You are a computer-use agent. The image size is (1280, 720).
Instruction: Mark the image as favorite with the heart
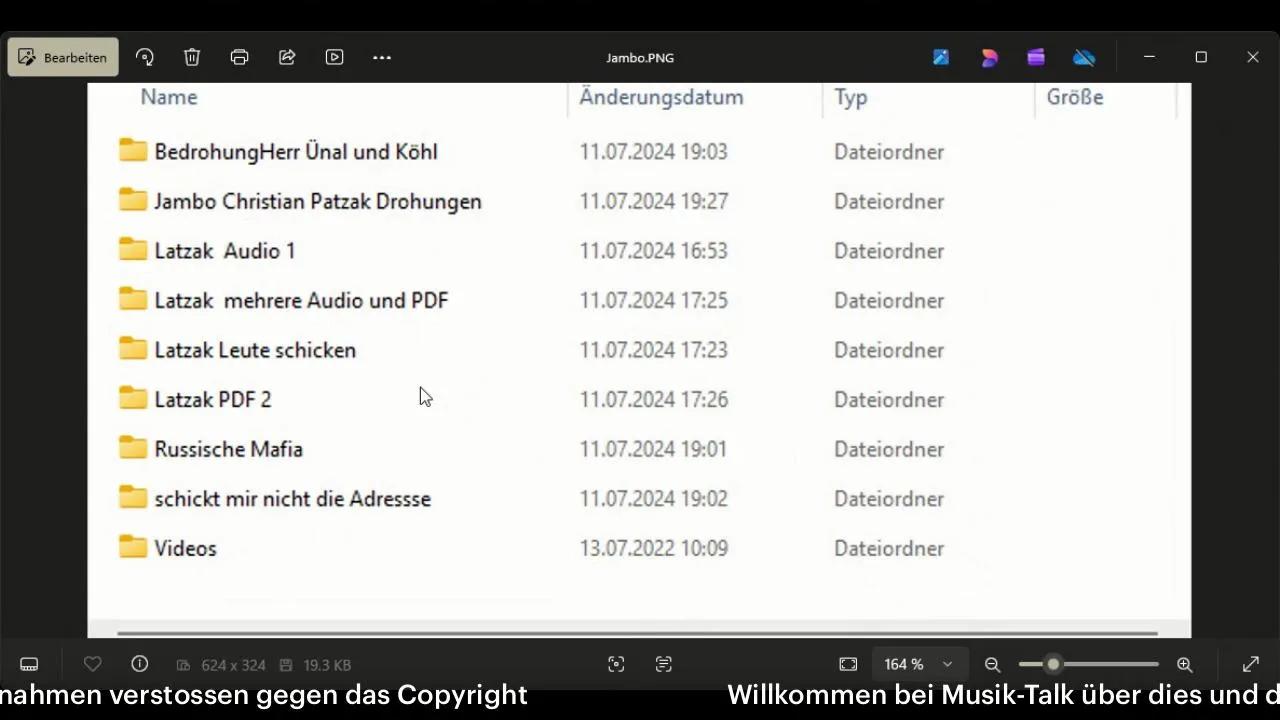coord(93,664)
